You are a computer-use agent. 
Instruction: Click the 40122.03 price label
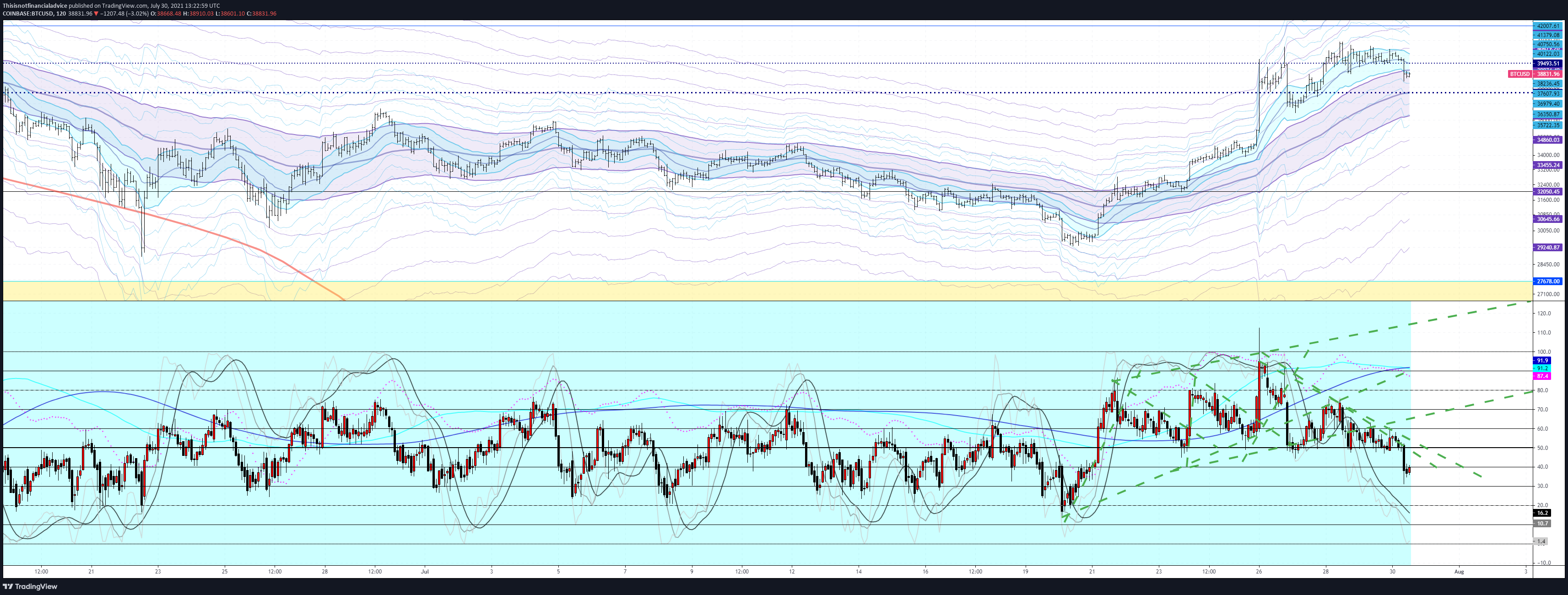pyautogui.click(x=1548, y=54)
